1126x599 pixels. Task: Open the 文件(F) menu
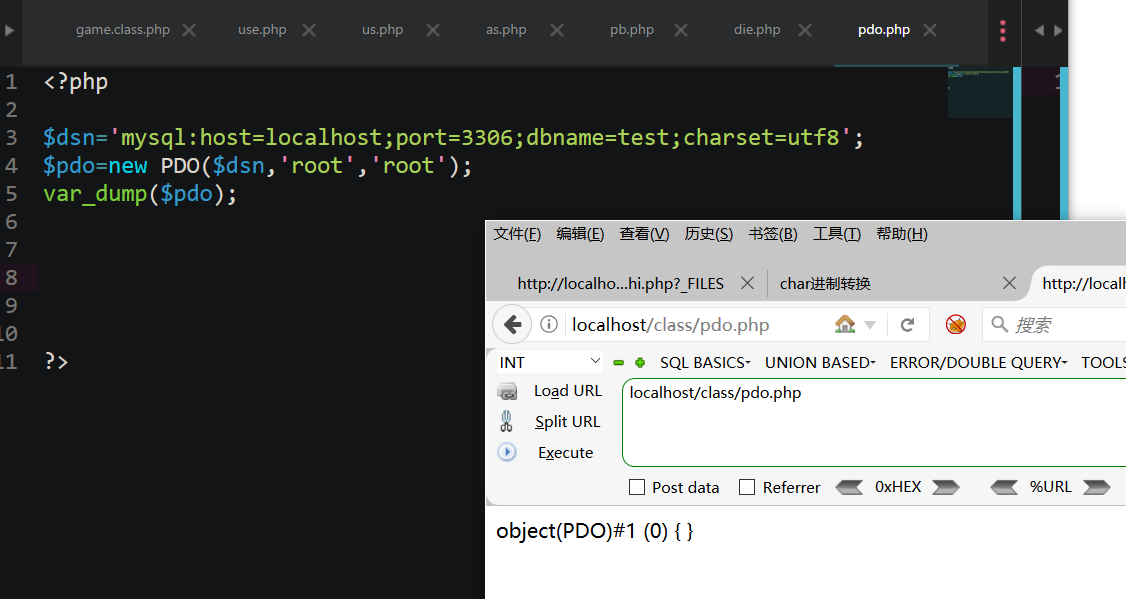click(x=517, y=234)
